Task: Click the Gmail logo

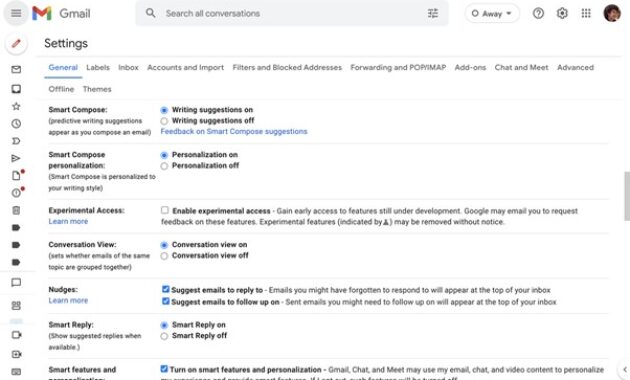Action: [x=61, y=13]
